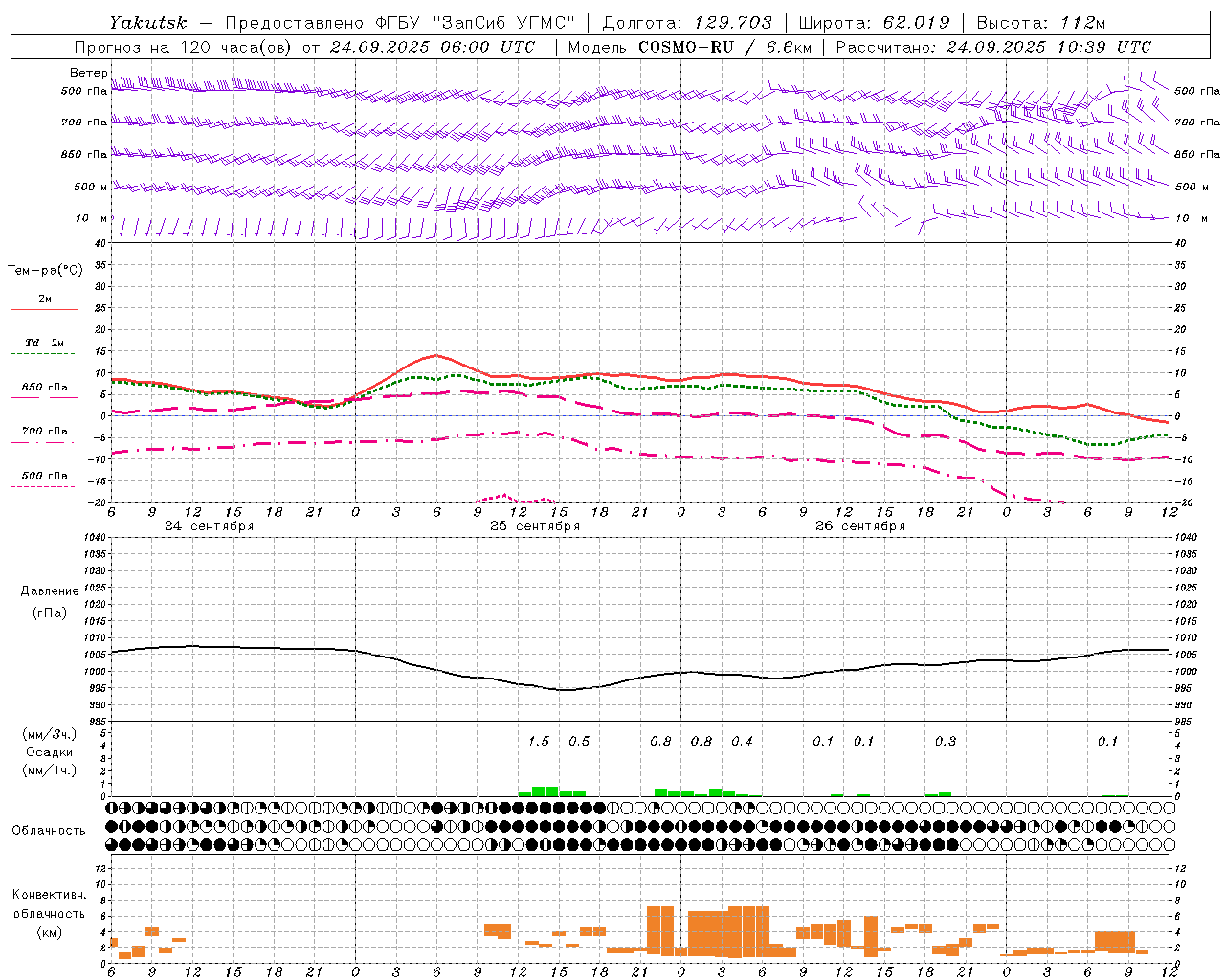
Task: Click the "Конвективн." convective cloud label
Action: coord(49,895)
